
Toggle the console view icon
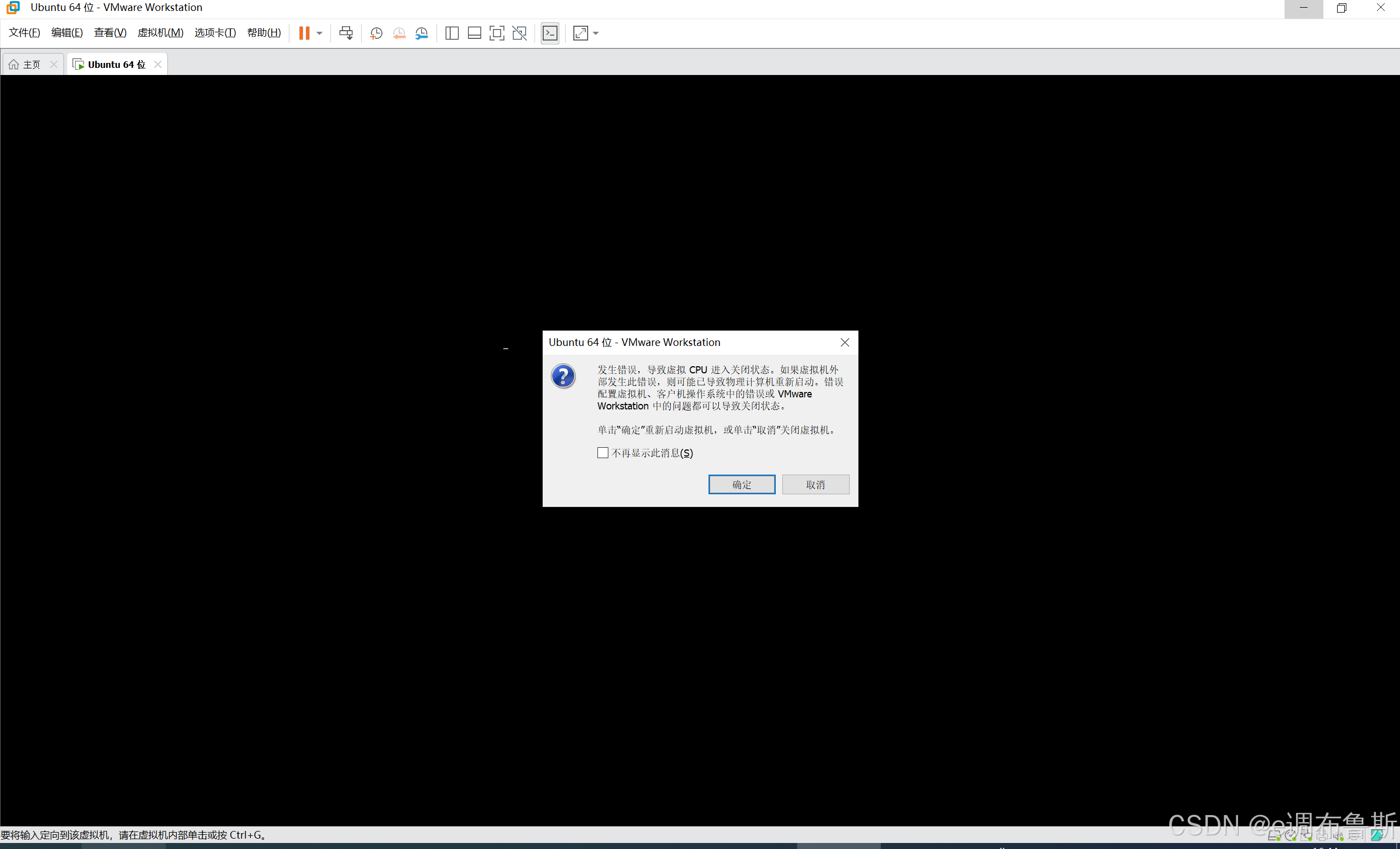(x=550, y=33)
